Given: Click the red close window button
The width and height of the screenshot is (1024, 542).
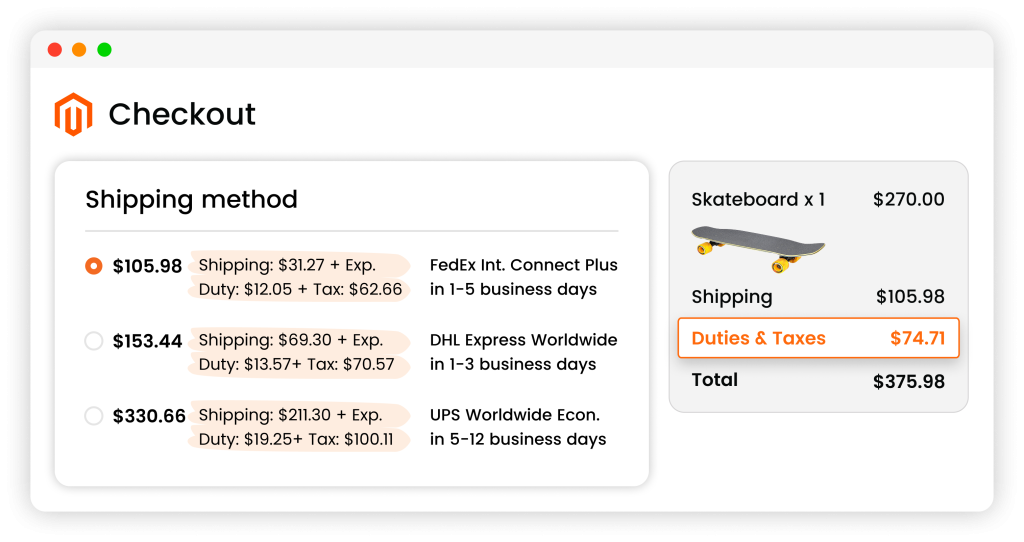Looking at the screenshot, I should point(54,49).
